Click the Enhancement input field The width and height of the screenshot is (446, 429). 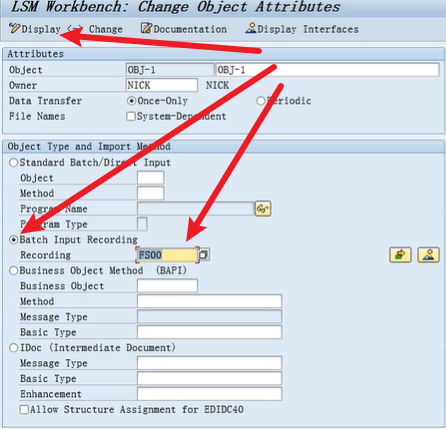(x=209, y=394)
